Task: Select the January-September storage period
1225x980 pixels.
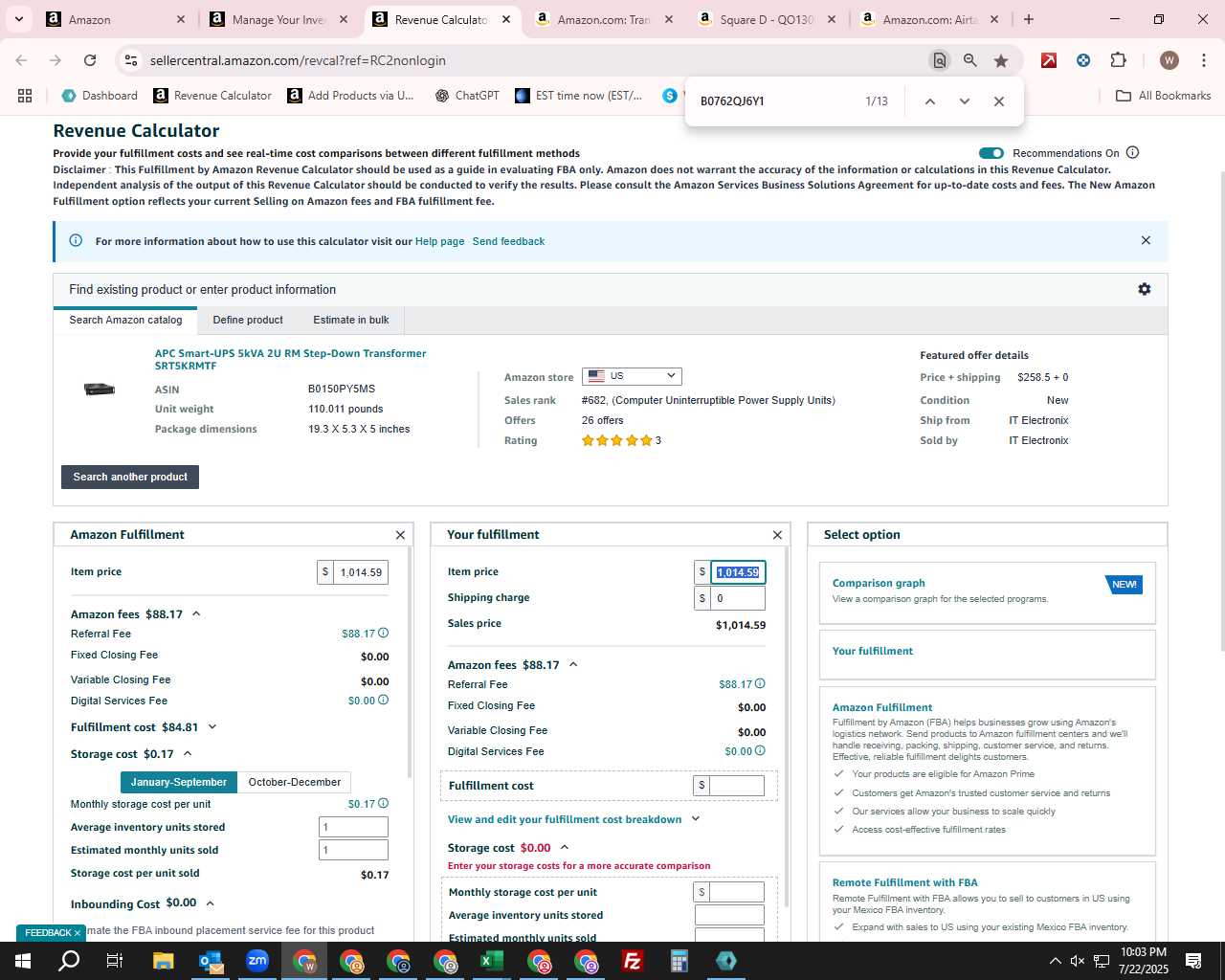Action: pos(179,782)
